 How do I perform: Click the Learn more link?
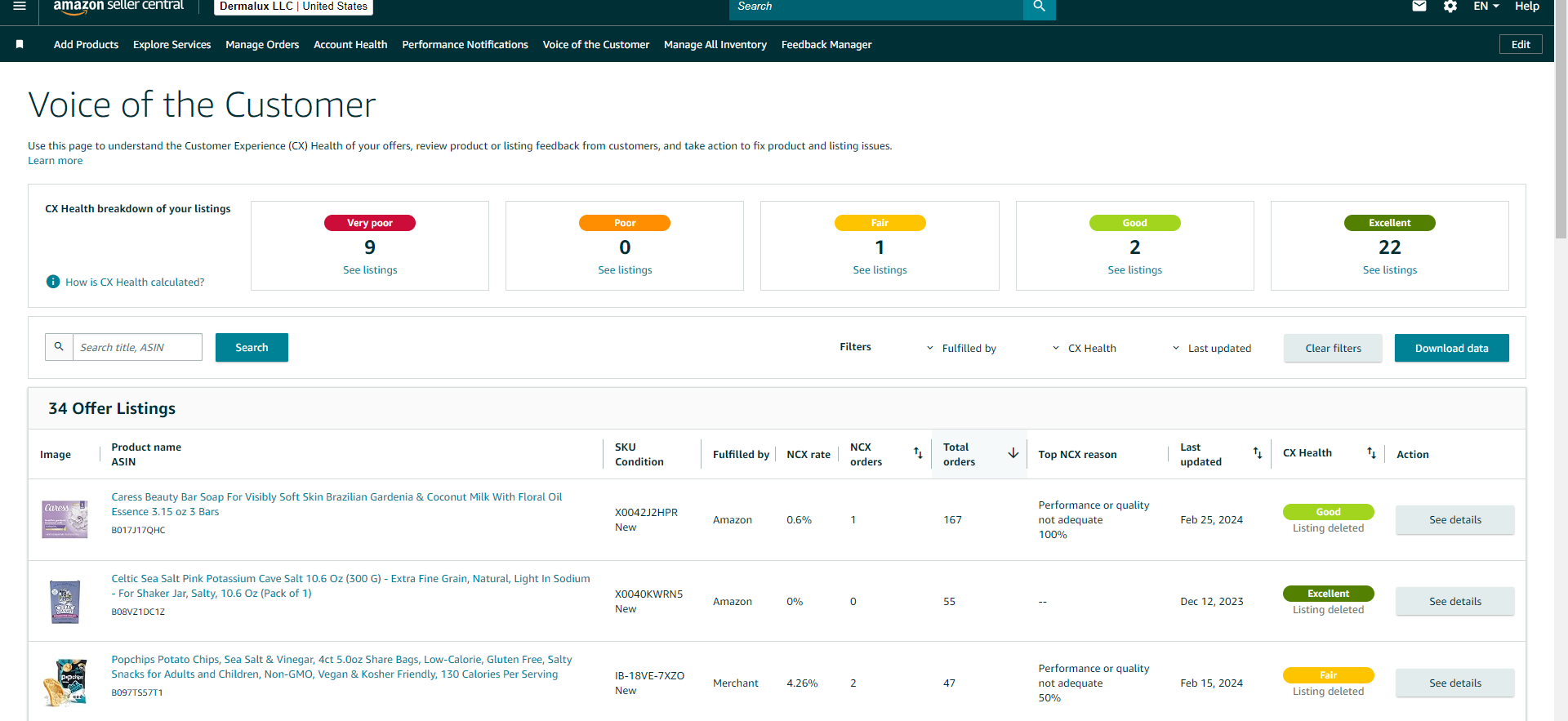tap(56, 161)
